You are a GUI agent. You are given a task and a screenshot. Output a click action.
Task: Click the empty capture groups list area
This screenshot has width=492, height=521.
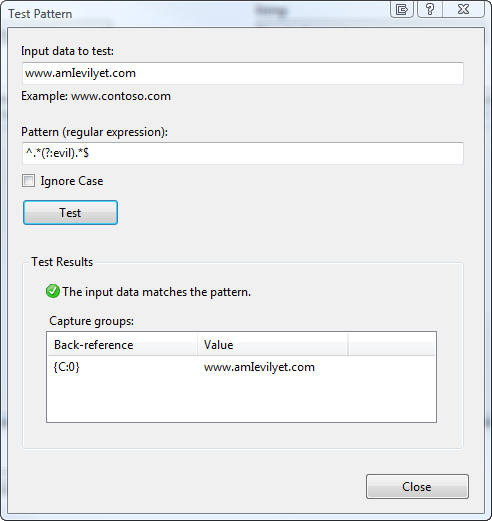(241, 399)
